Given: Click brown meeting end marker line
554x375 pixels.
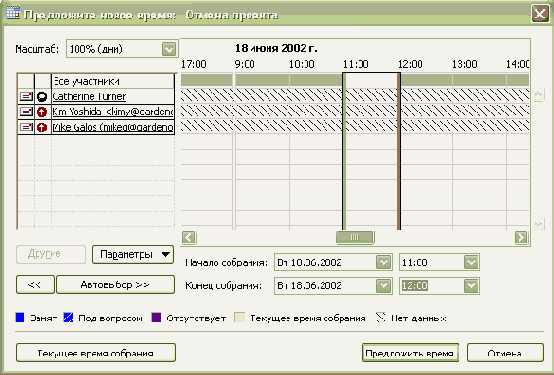Looking at the screenshot, I should click(399, 151).
